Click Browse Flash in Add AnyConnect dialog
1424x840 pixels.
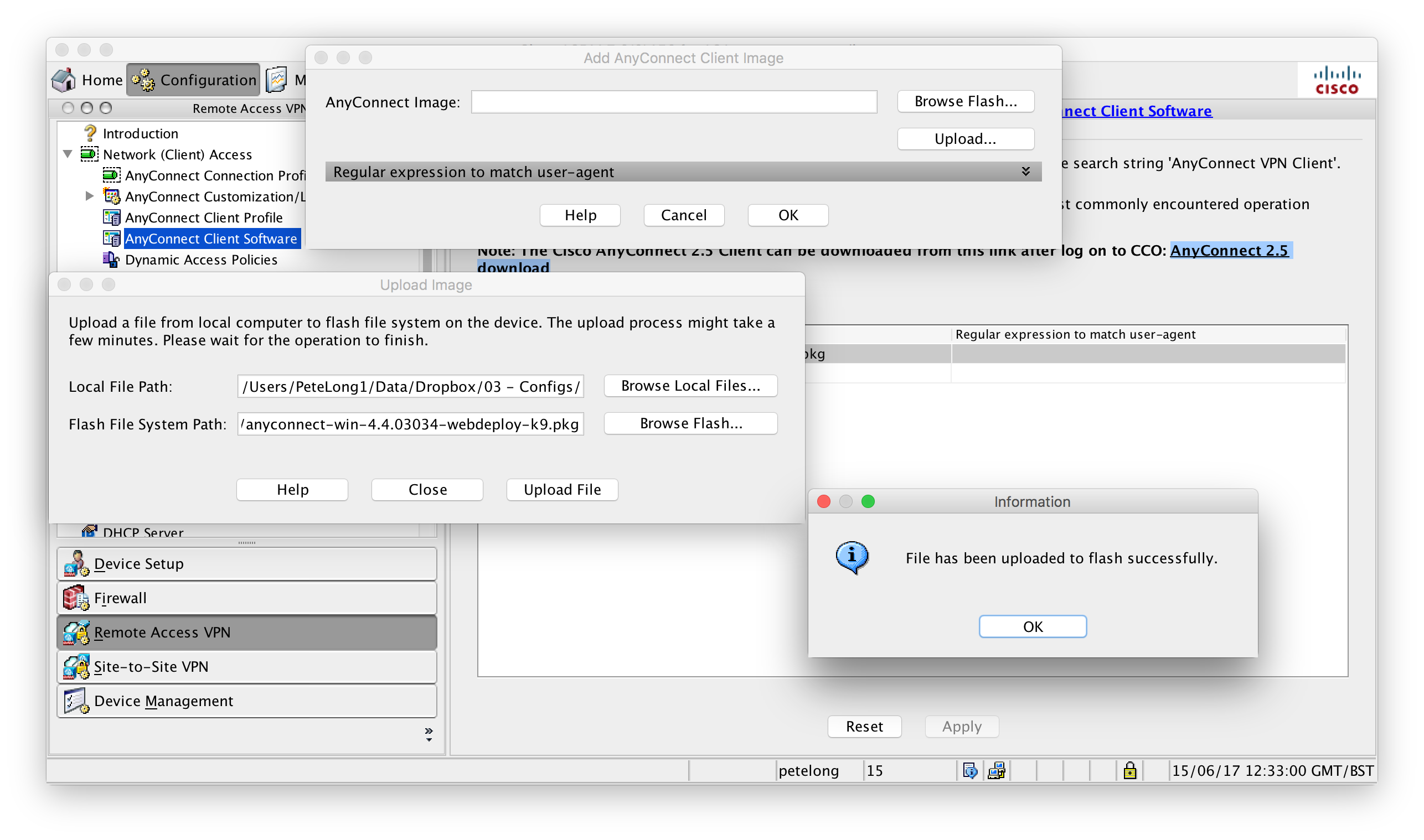pos(966,101)
